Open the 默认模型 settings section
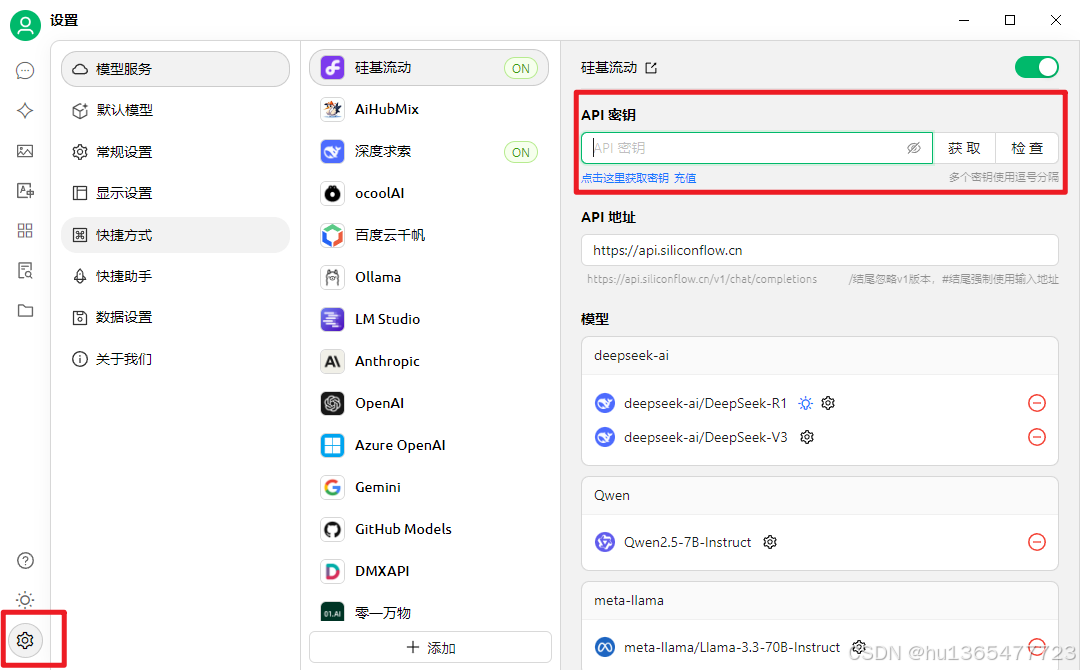Viewport: 1080px width, 670px height. coord(176,110)
